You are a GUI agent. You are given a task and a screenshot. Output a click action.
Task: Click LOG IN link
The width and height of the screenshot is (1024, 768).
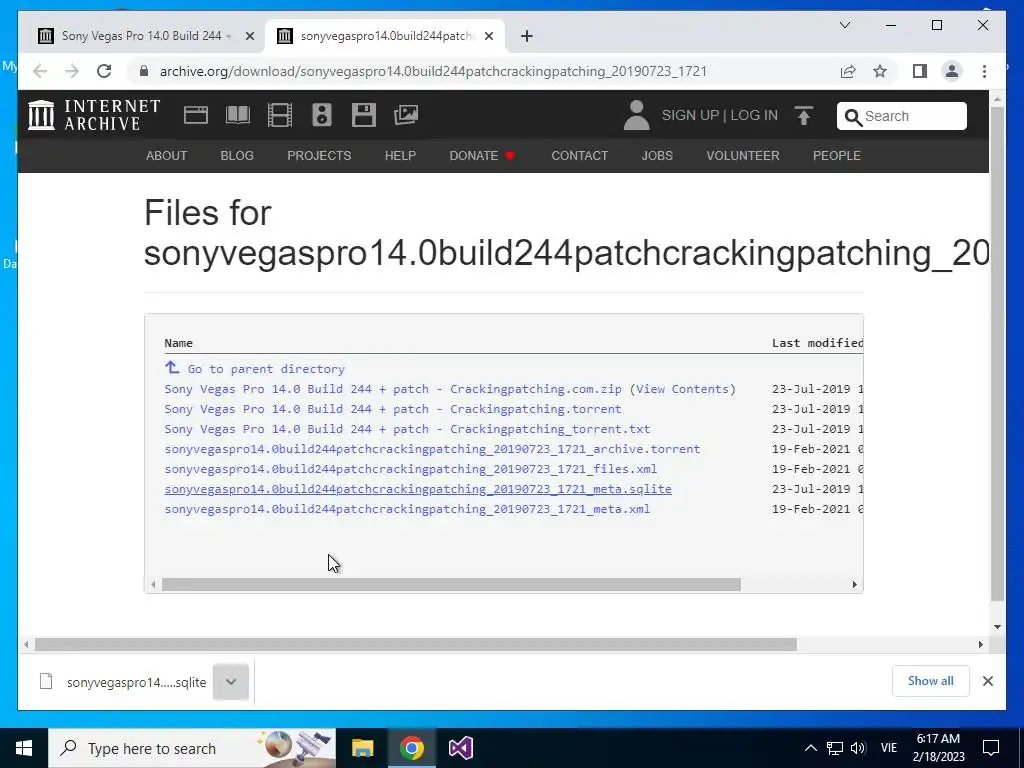754,116
